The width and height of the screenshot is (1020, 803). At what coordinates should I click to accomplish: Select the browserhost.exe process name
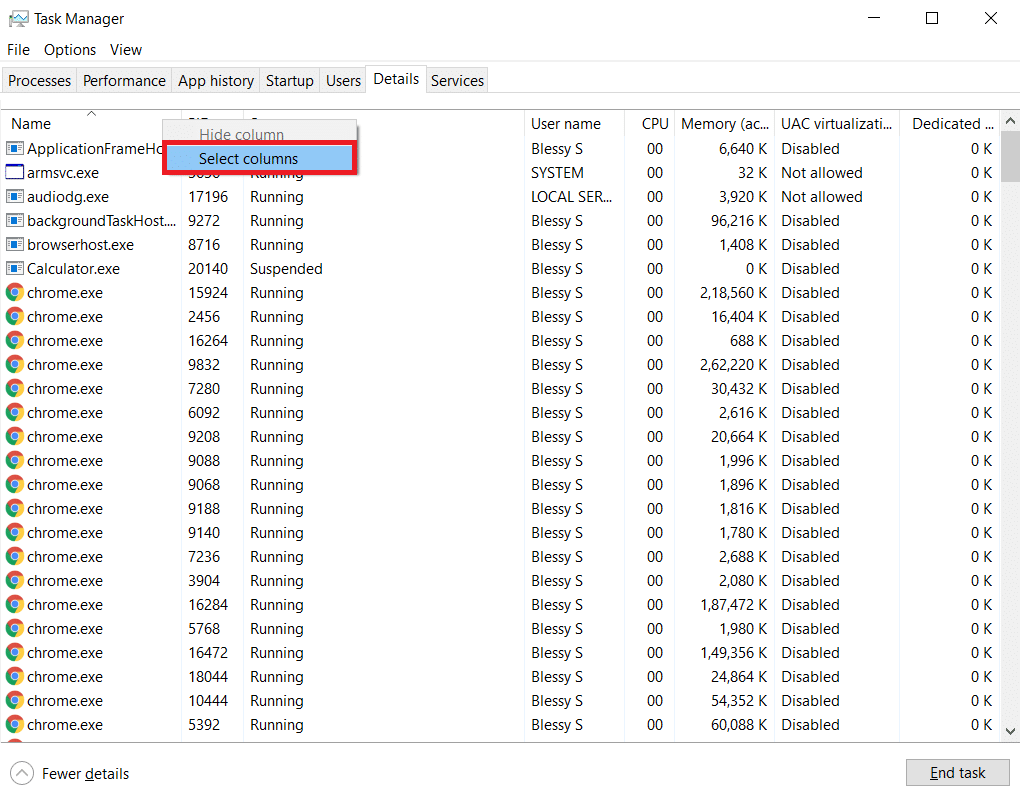(81, 245)
